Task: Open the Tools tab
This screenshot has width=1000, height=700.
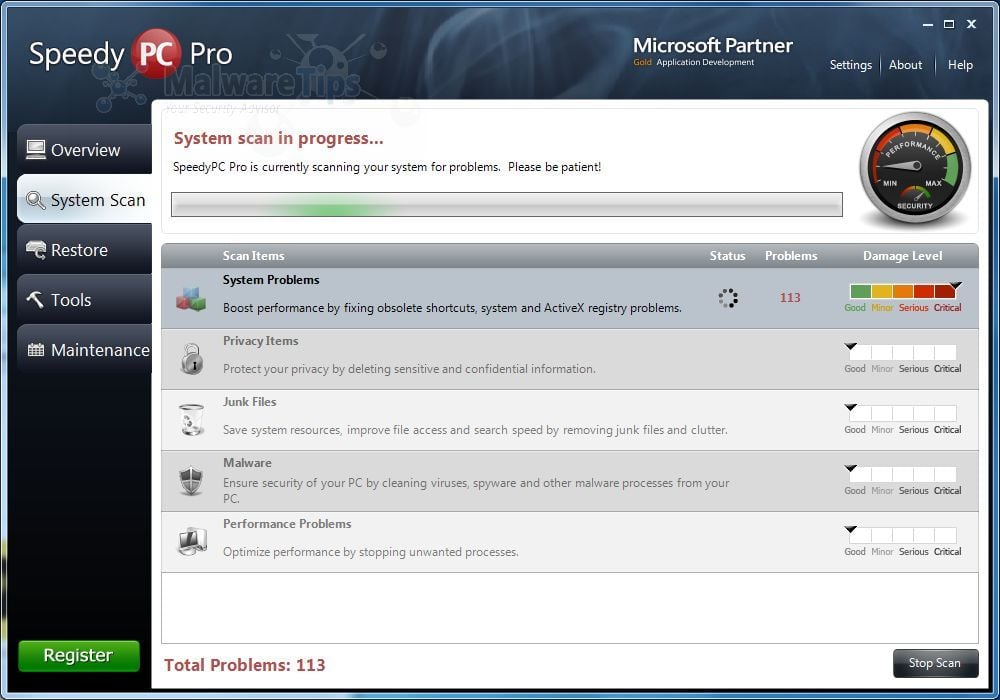Action: pyautogui.click(x=85, y=299)
